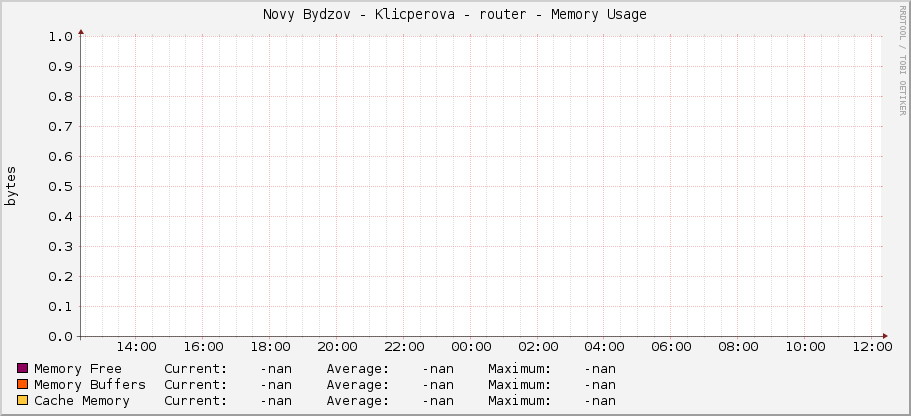Click the 22:00 time axis label

pos(404,347)
